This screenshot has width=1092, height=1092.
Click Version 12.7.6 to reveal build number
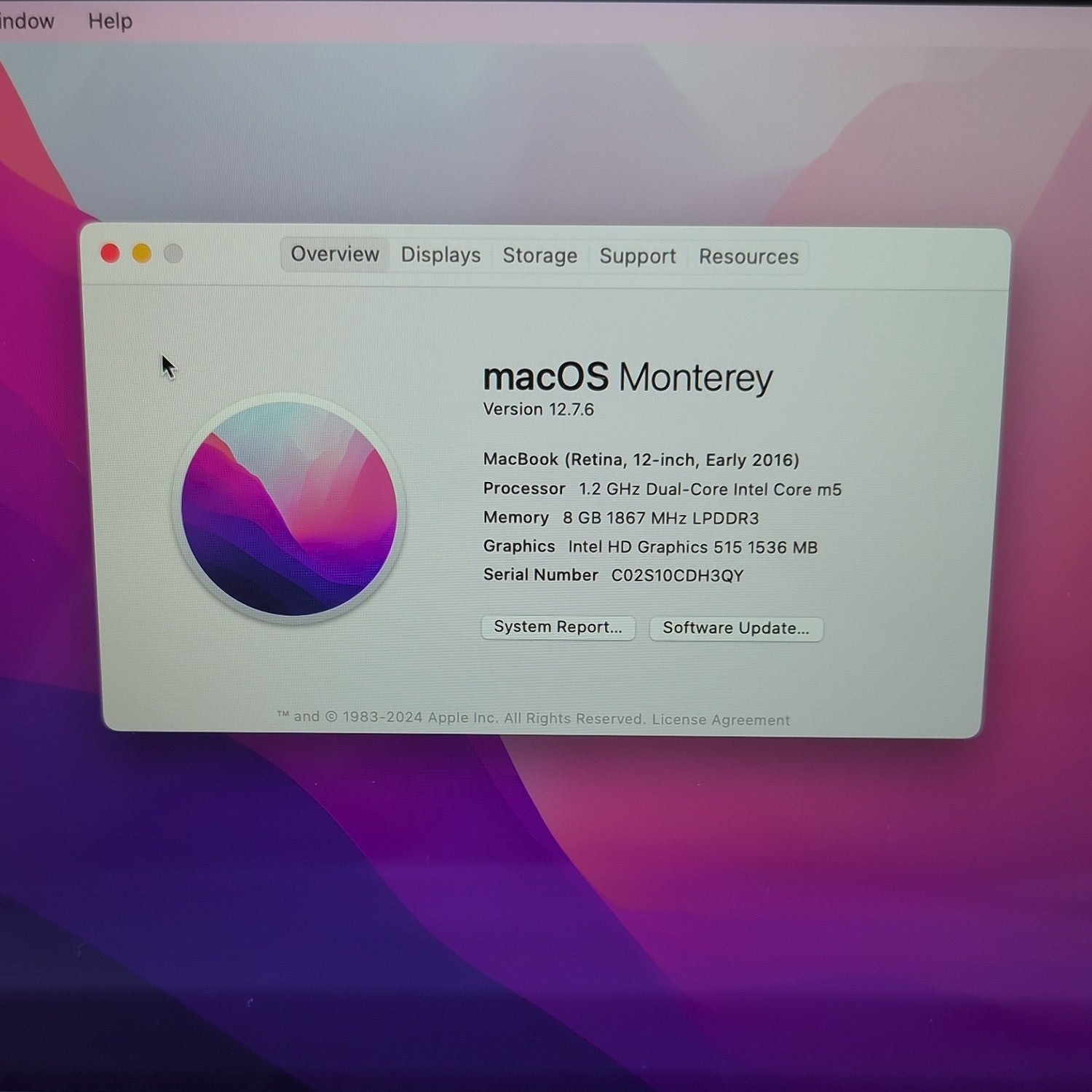(x=539, y=410)
